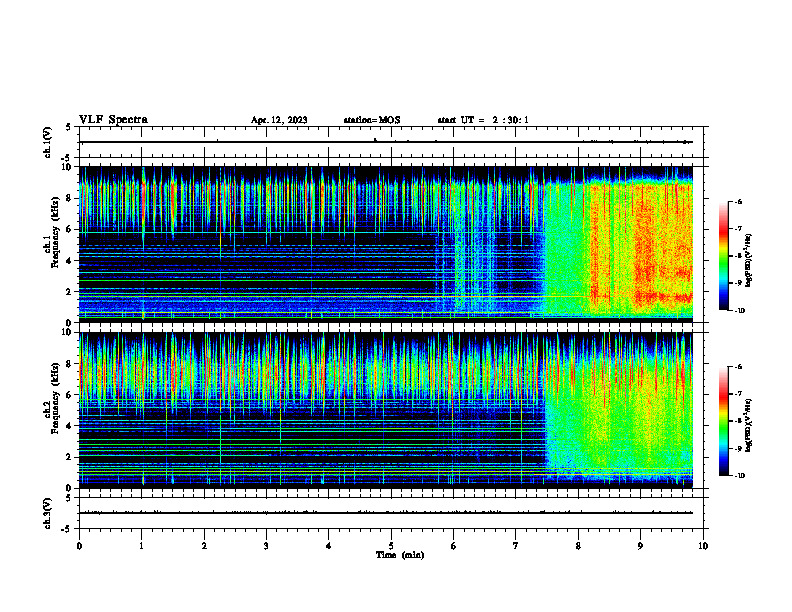792x612 pixels.
Task: Click the "-5" tick on ch.3(V) axis
Action: point(68,529)
